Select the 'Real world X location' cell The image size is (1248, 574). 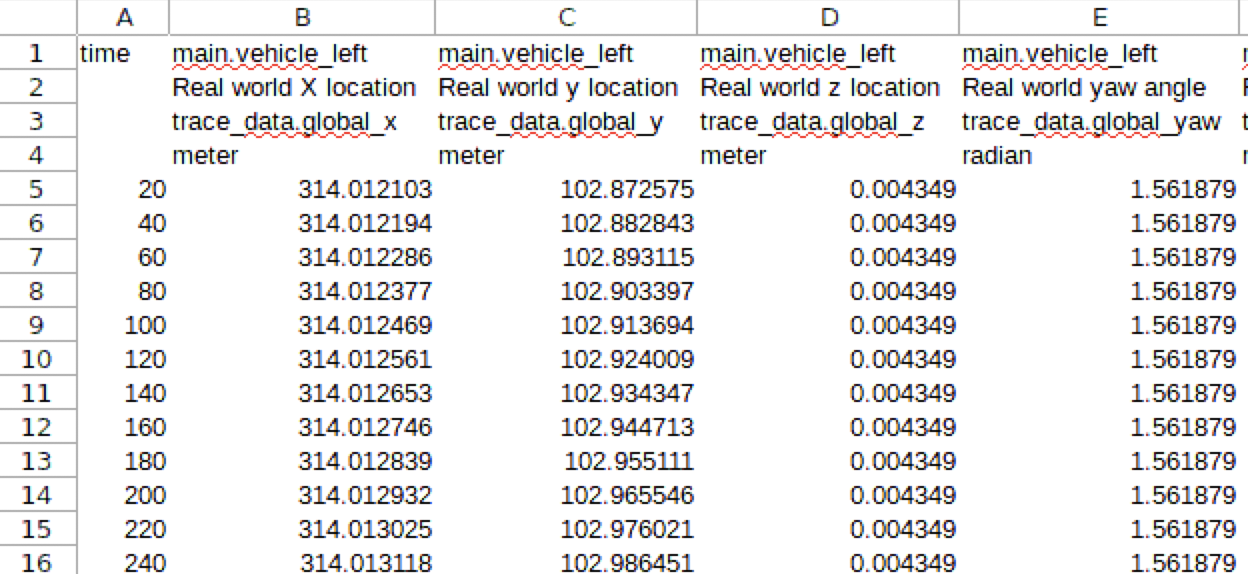point(294,88)
